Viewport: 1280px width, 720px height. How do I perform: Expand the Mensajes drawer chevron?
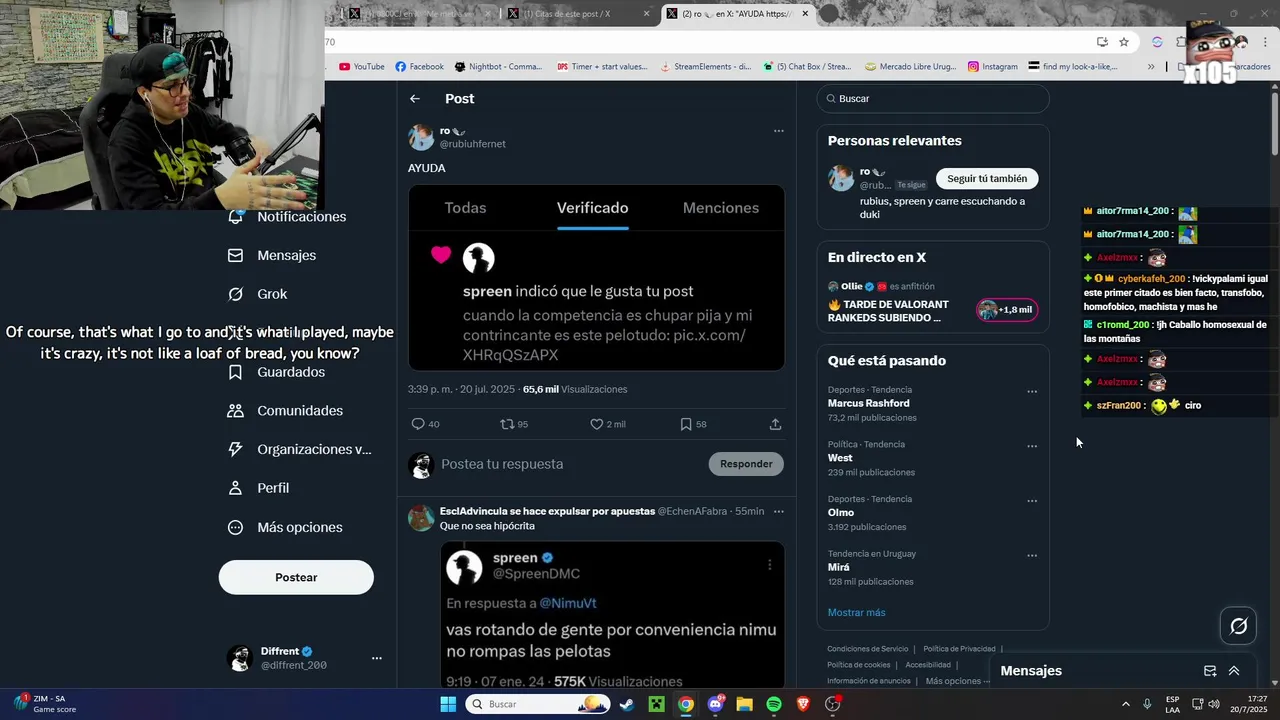tap(1234, 671)
